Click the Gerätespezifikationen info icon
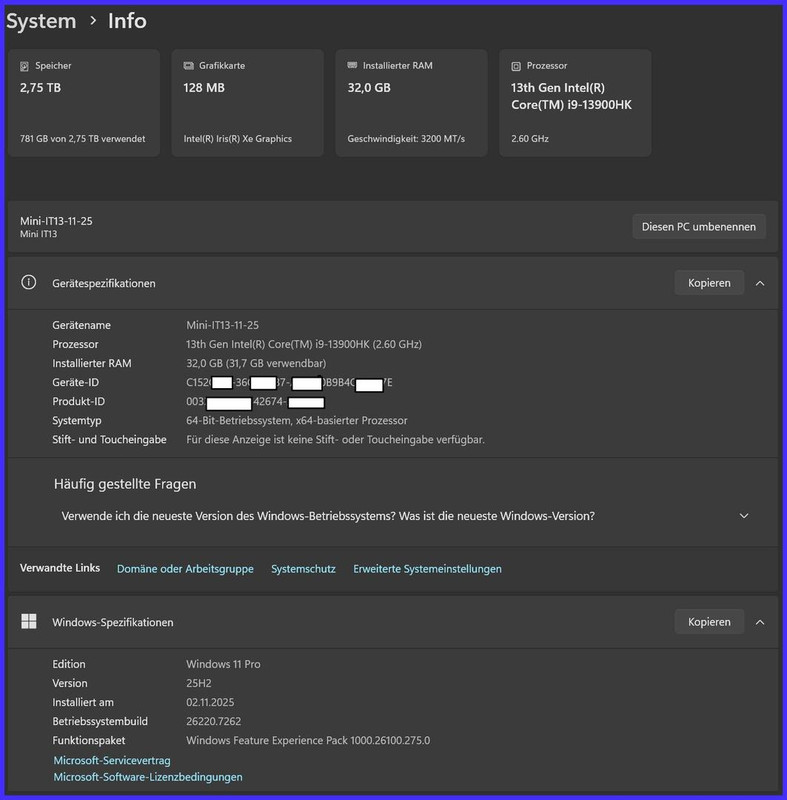This screenshot has width=787, height=800. 29,282
